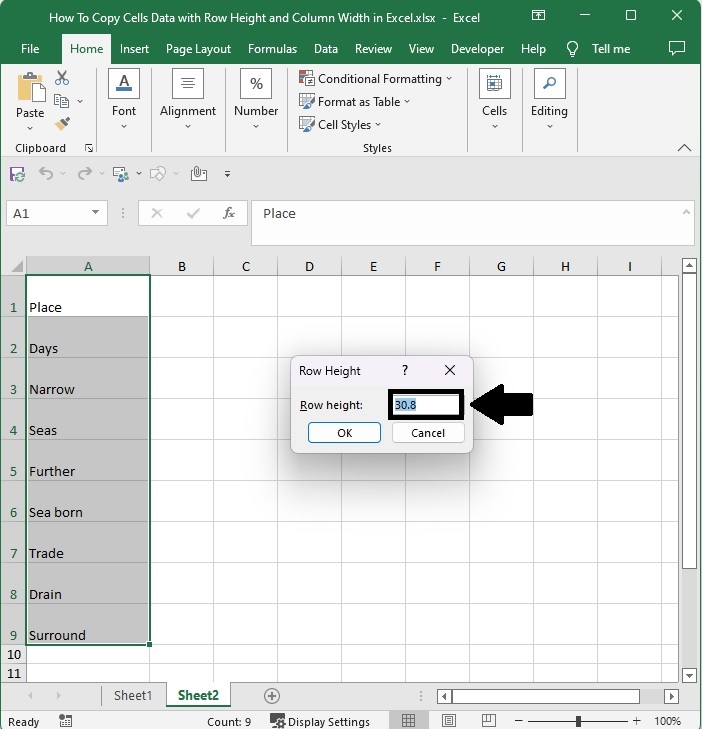Screen dimensions: 702x729
Task: Click the shapes icon in quick access toolbar
Action: coord(158,173)
